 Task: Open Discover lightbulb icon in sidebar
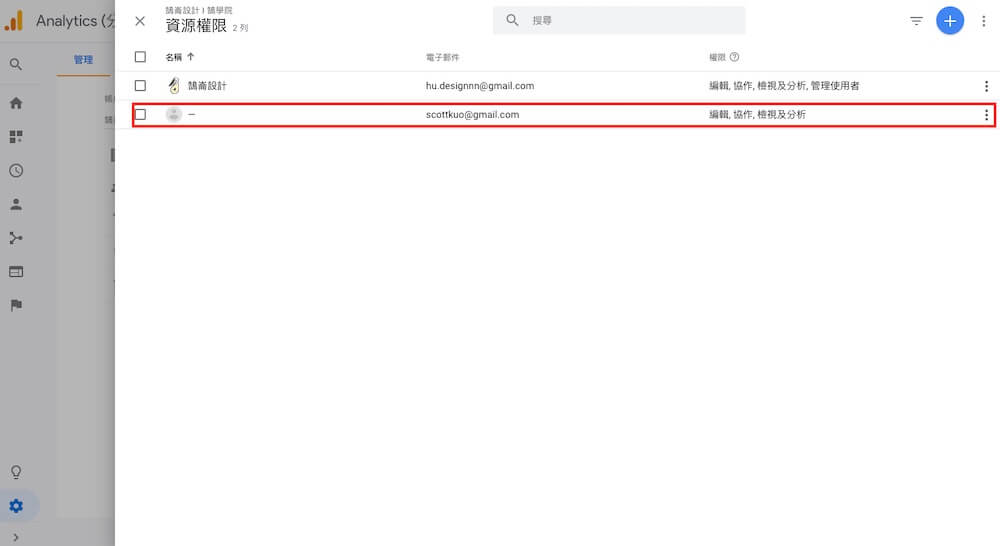(x=16, y=472)
